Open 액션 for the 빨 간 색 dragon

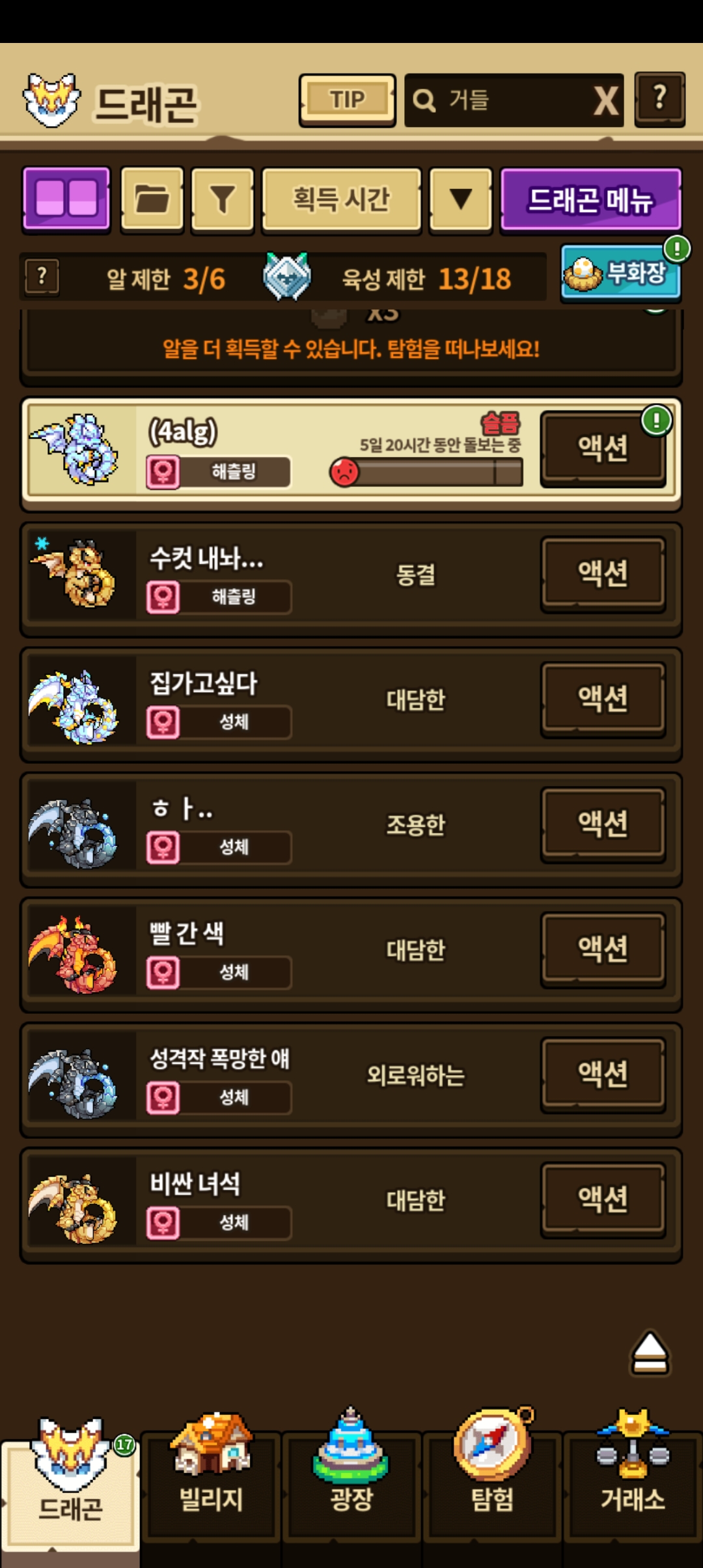click(x=603, y=949)
